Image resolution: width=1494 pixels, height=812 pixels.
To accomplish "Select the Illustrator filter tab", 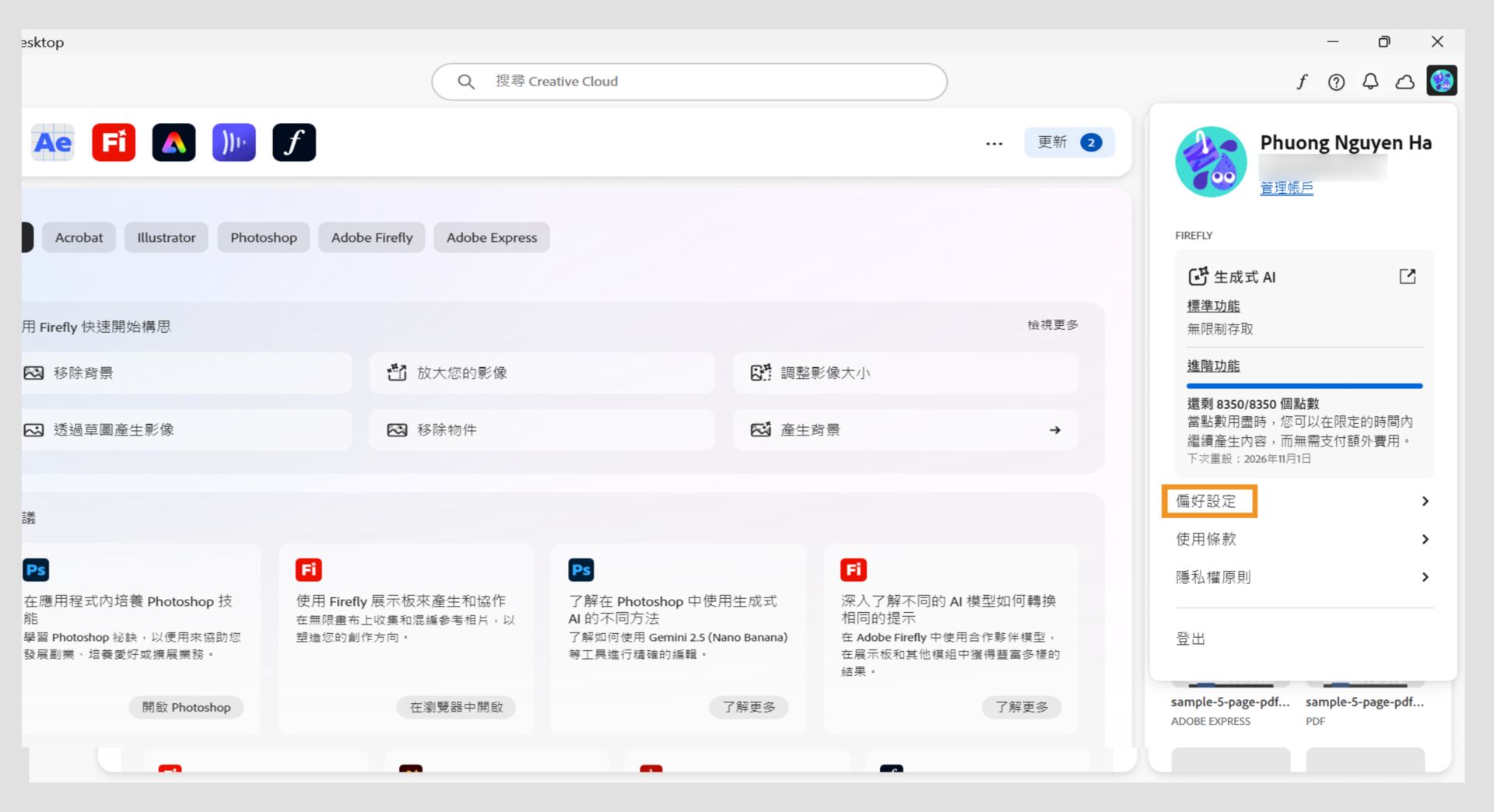I will pos(167,237).
